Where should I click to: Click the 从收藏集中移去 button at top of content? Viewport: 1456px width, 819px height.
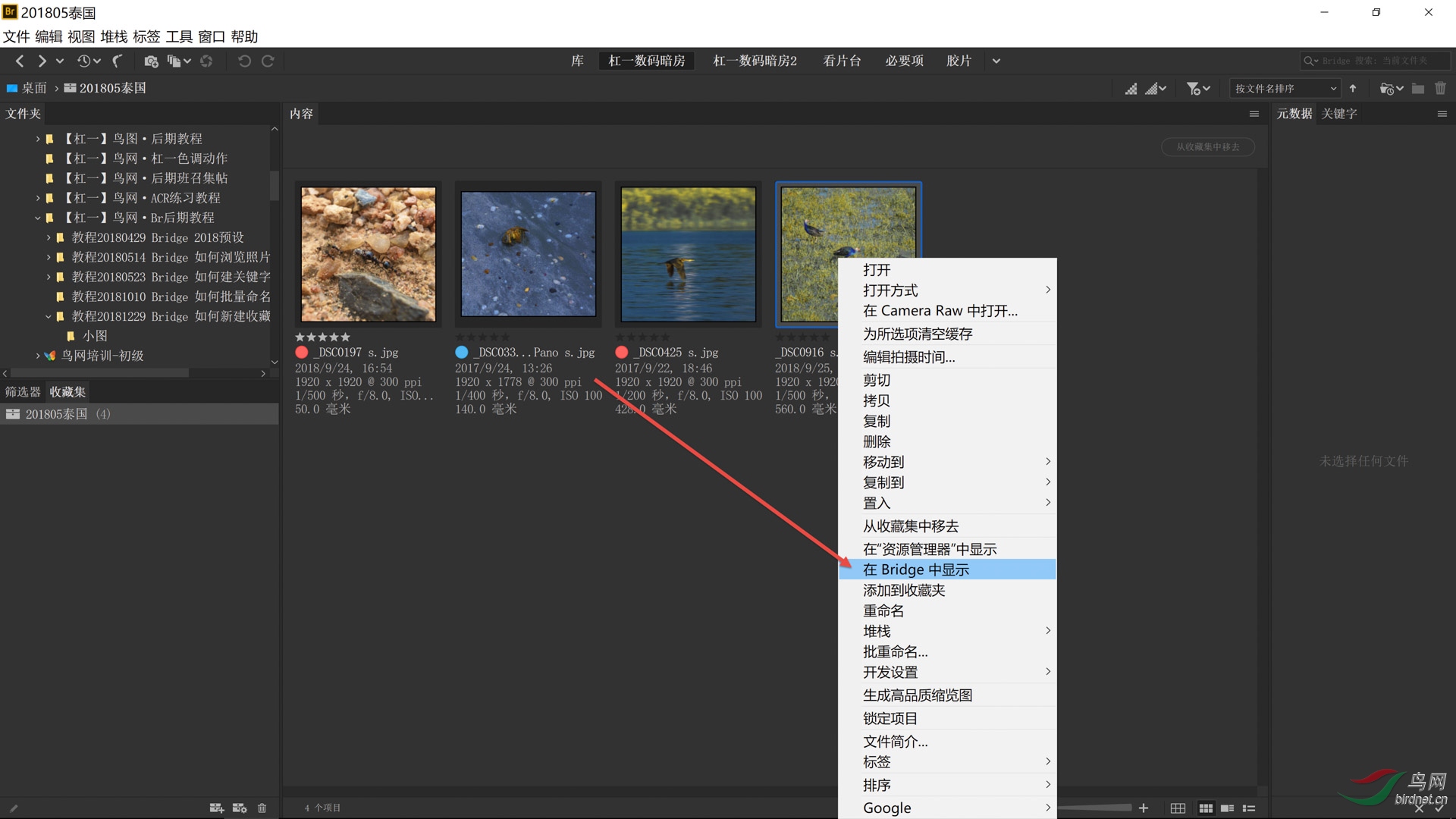(1207, 147)
